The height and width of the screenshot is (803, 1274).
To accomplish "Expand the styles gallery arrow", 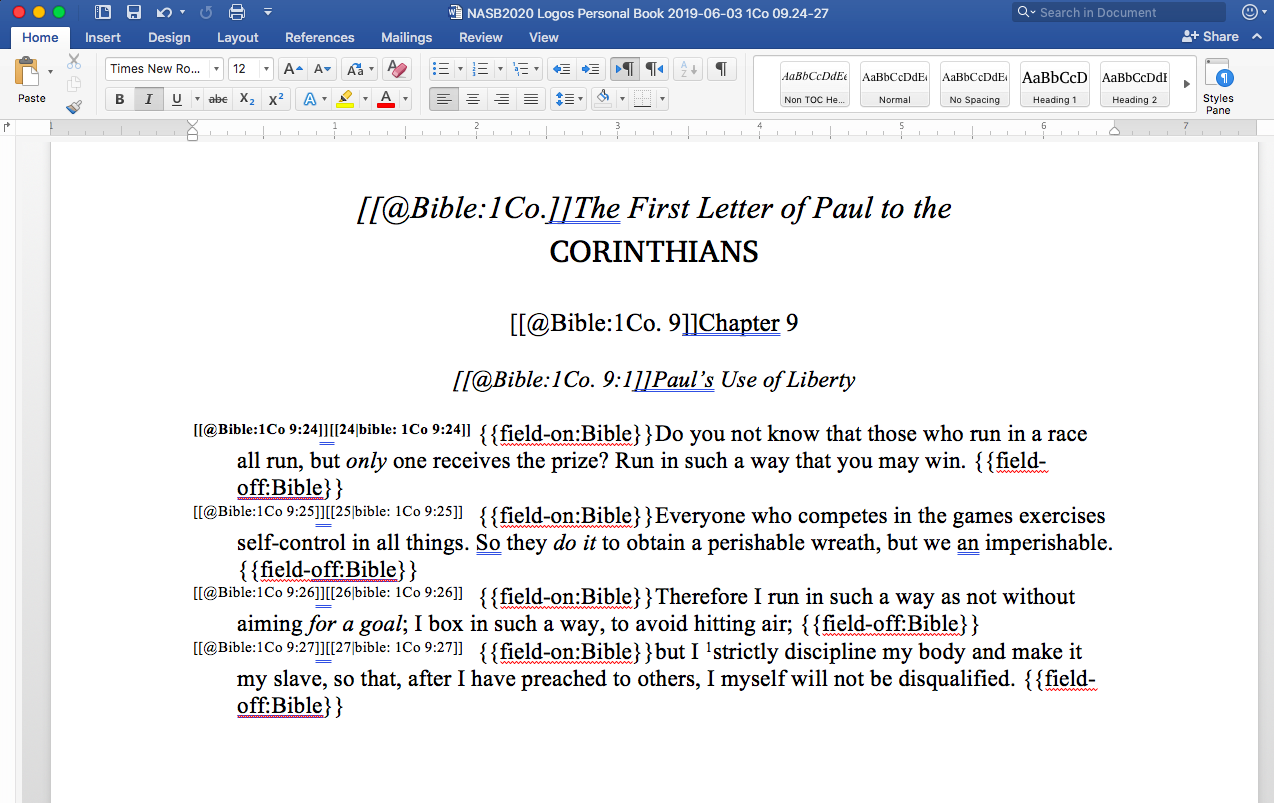I will coord(1187,84).
